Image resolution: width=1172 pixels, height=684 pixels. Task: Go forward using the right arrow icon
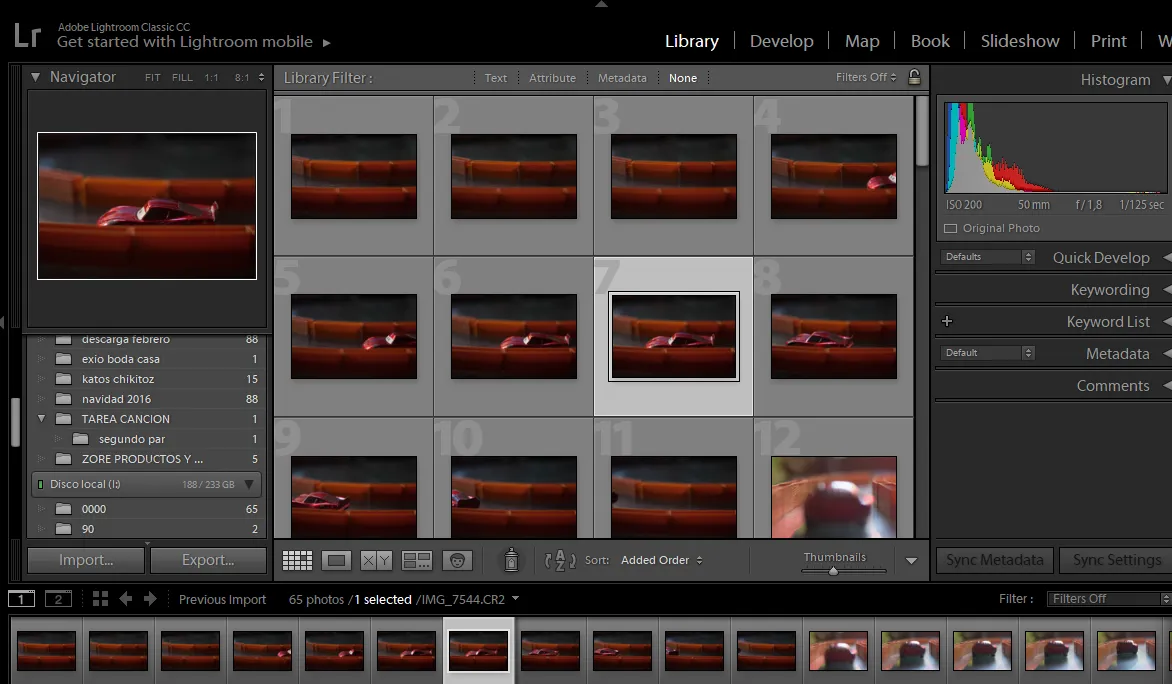[150, 599]
